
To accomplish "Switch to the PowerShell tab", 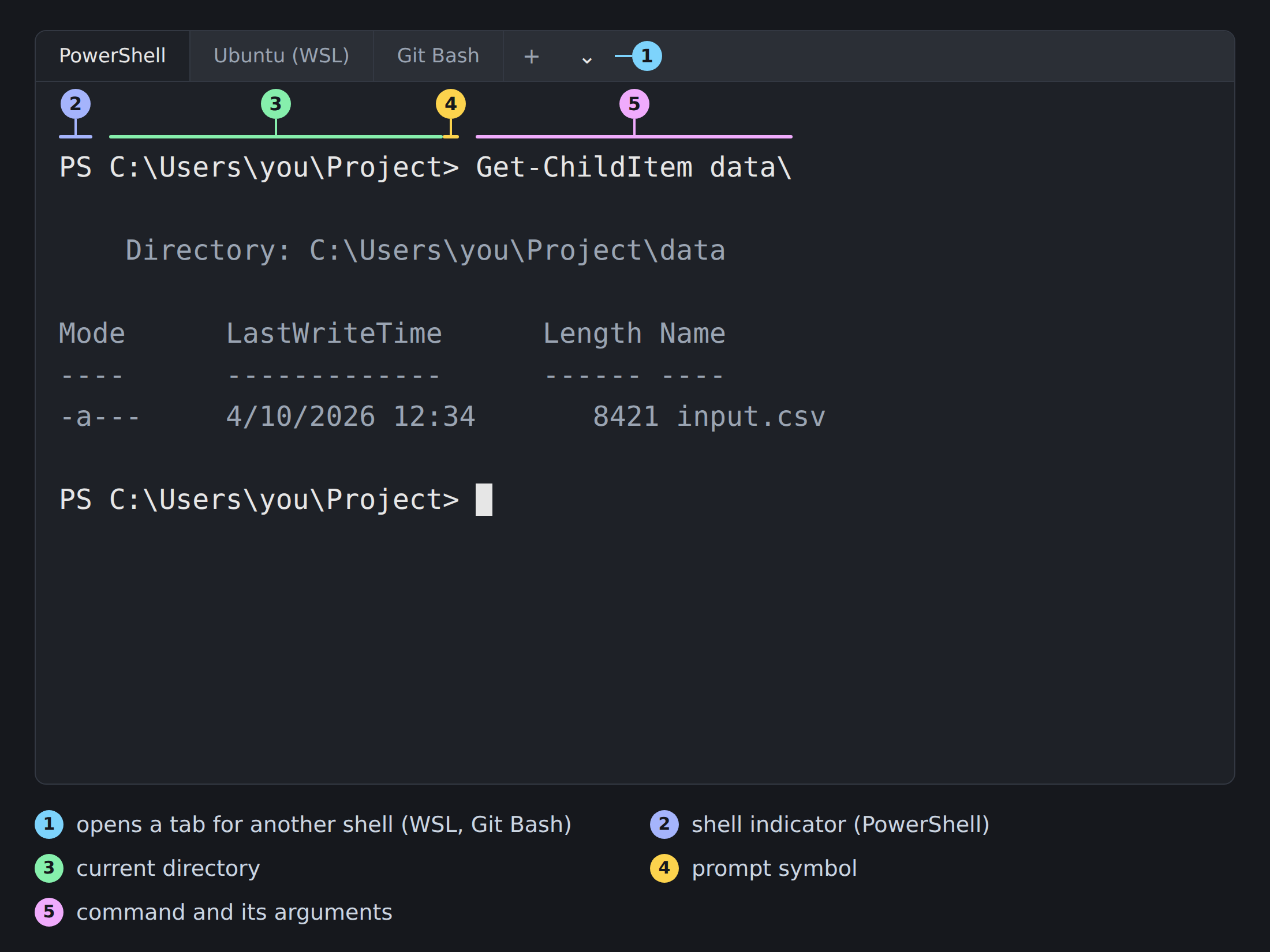I will tap(113, 56).
